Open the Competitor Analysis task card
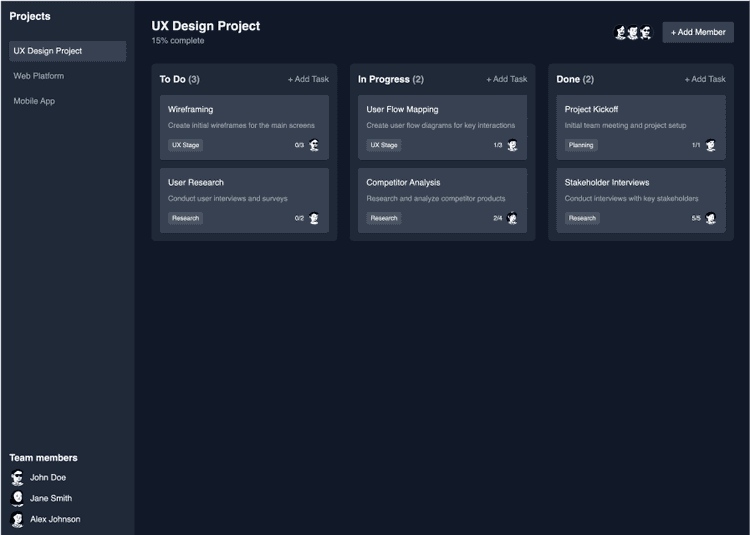Image resolution: width=750 pixels, height=535 pixels. coord(442,198)
